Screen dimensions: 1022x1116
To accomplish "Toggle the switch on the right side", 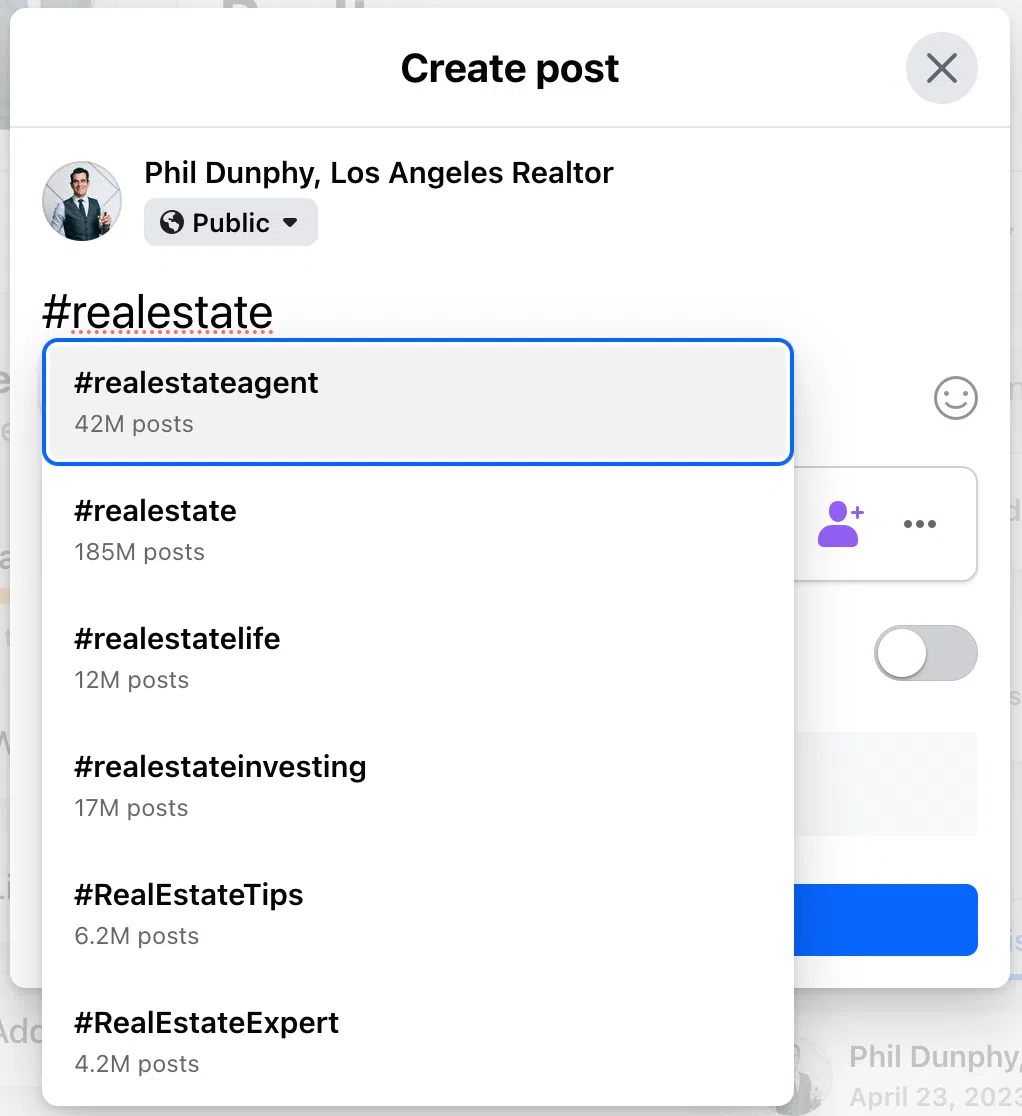I will [925, 652].
